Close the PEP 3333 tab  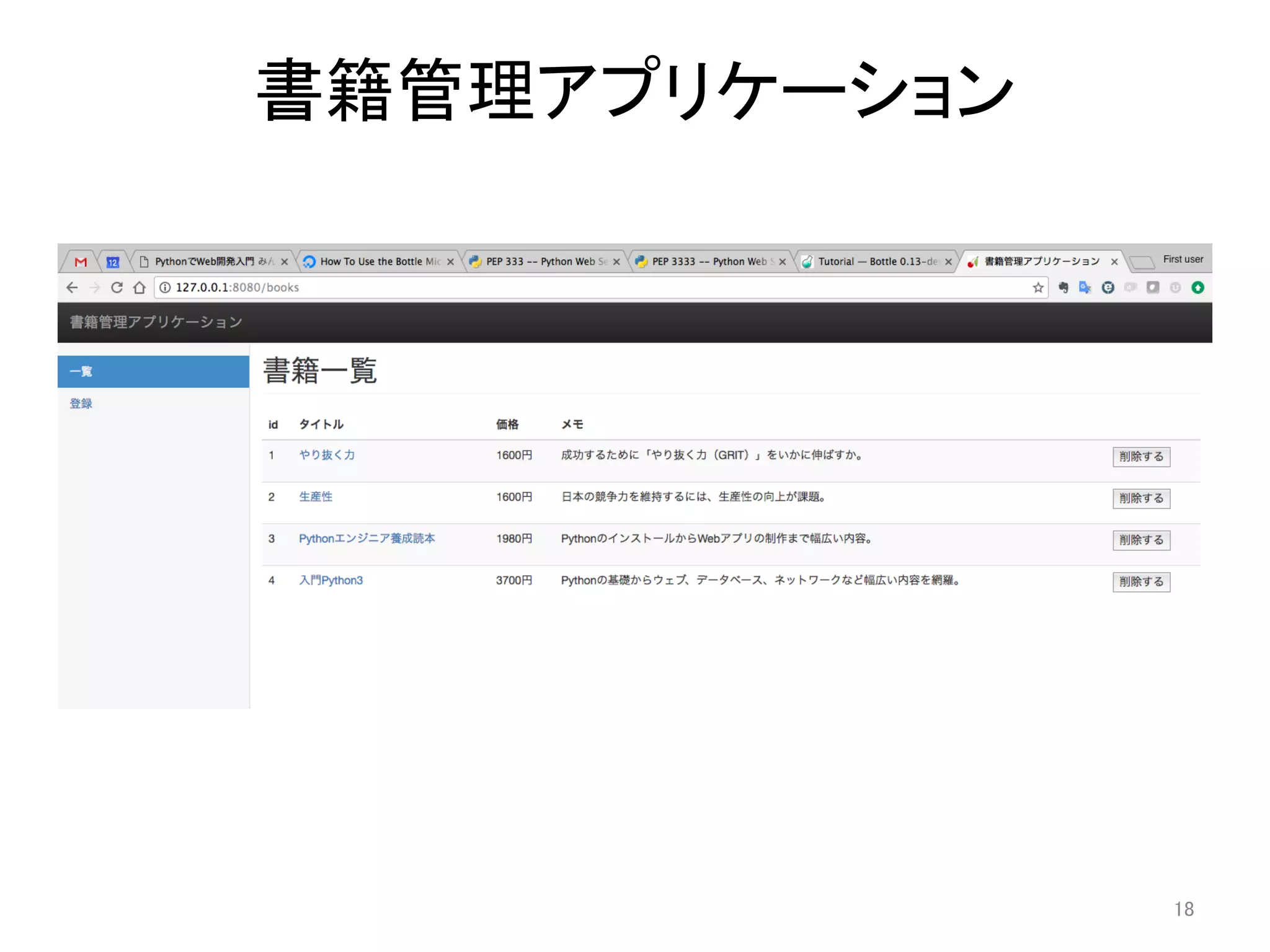783,262
